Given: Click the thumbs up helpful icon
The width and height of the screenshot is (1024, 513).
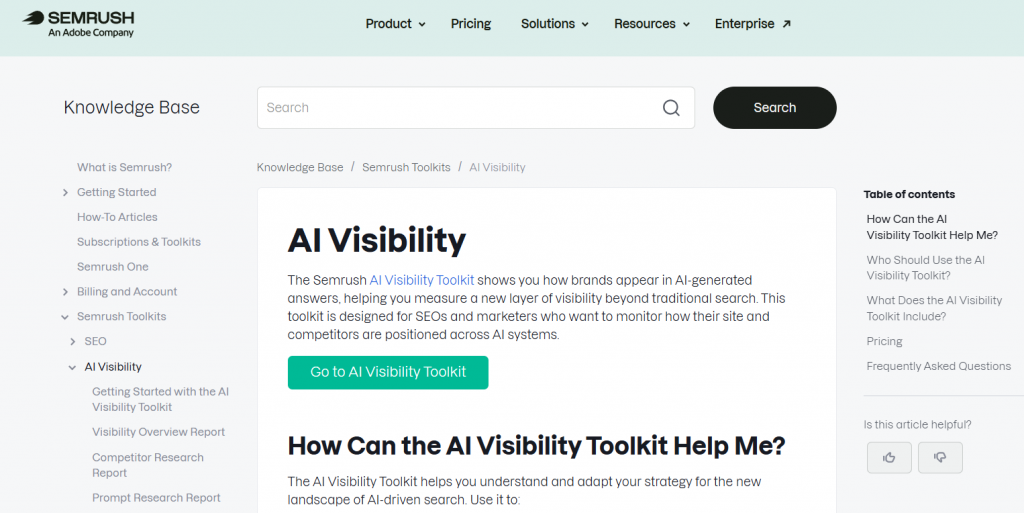Looking at the screenshot, I should pyautogui.click(x=889, y=458).
